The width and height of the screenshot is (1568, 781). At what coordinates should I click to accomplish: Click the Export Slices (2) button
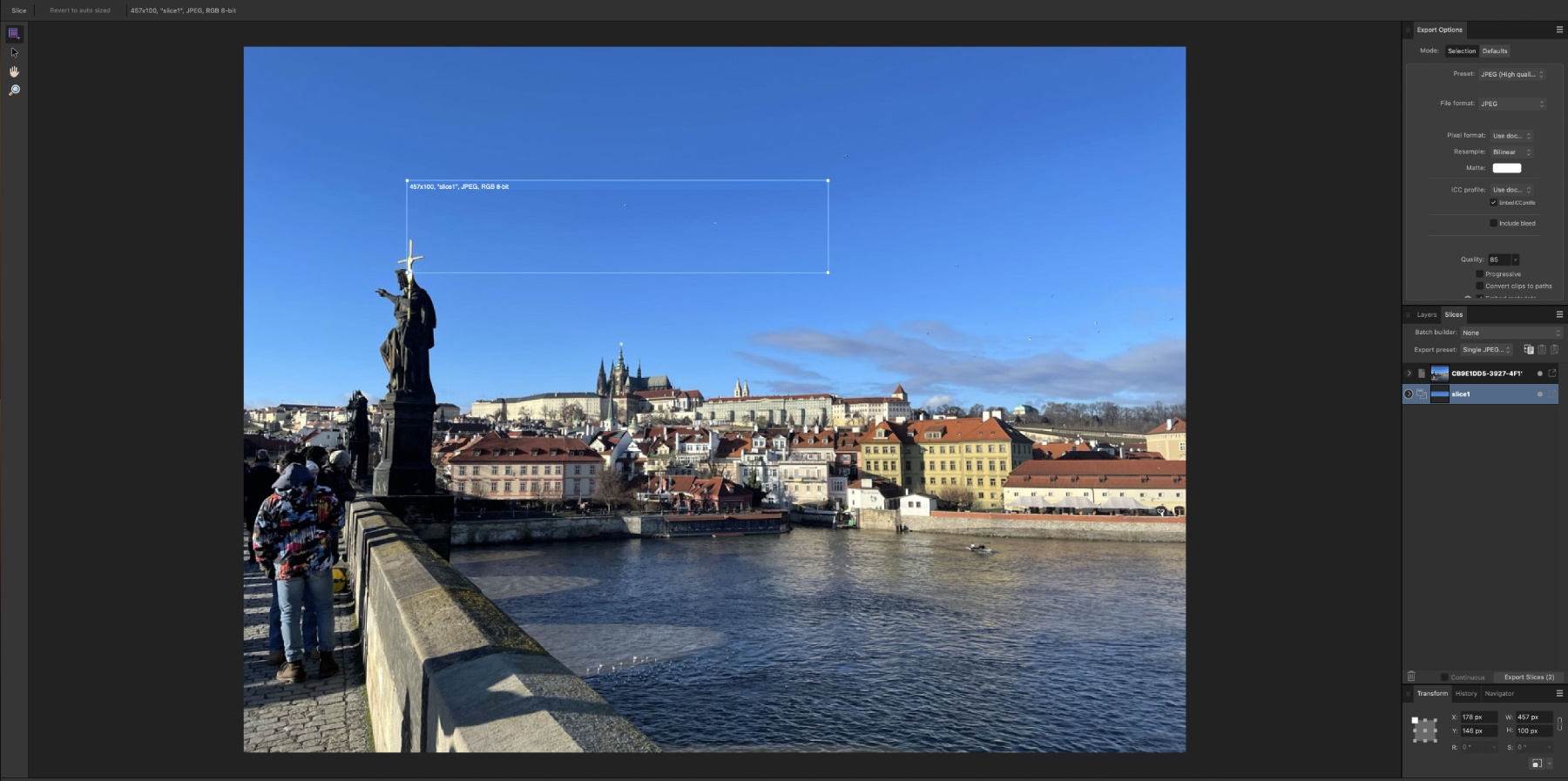(x=1529, y=677)
